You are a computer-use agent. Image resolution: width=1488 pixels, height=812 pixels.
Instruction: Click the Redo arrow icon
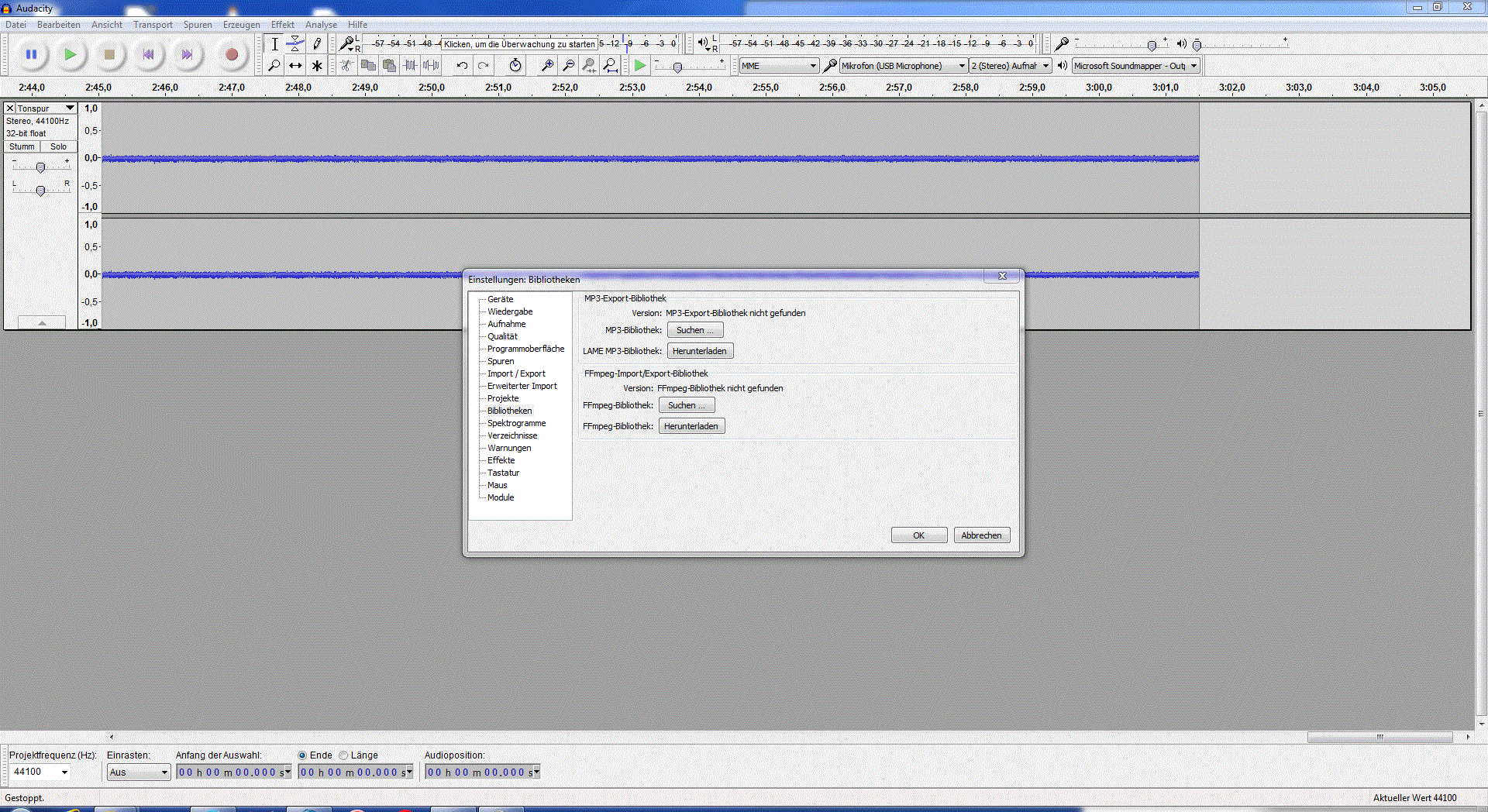coord(484,66)
